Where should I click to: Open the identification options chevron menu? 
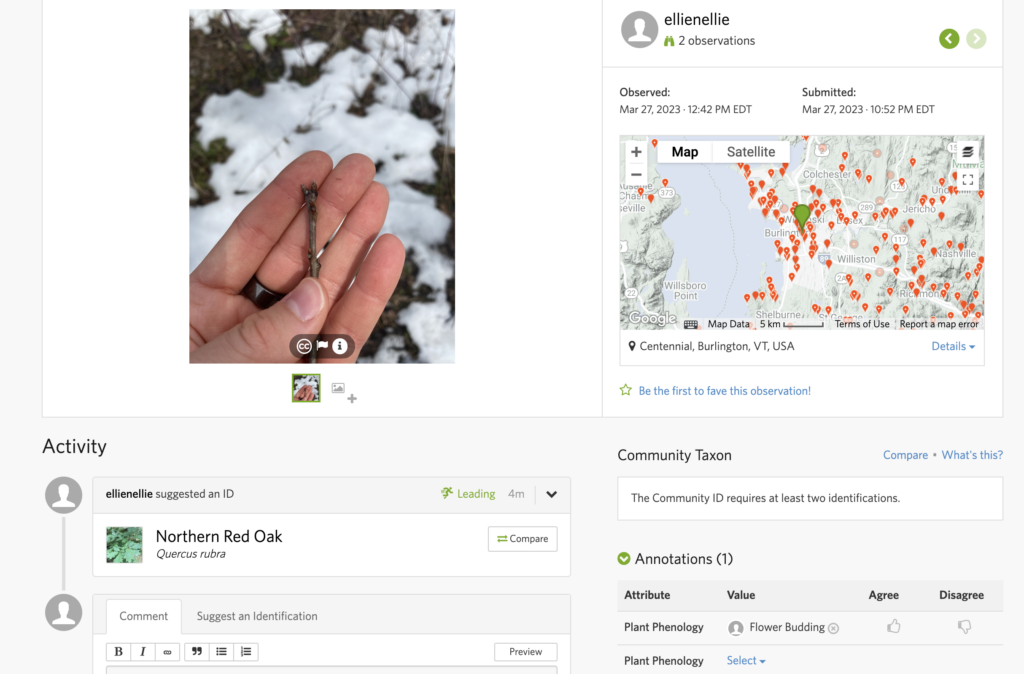[551, 494]
